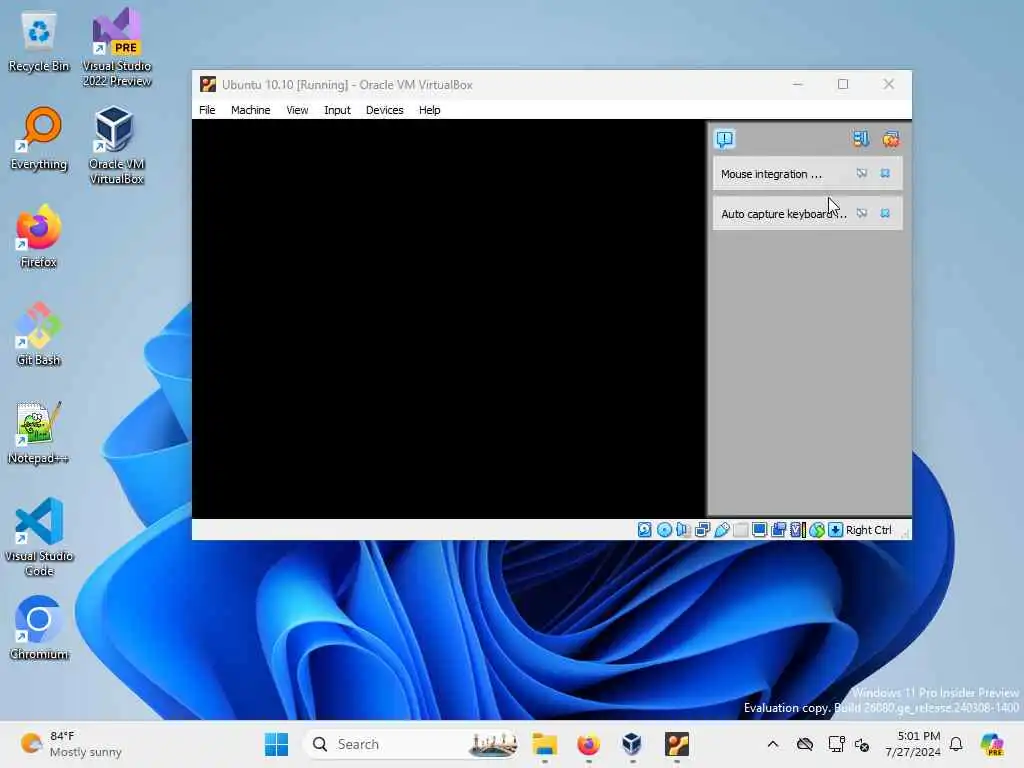This screenshot has width=1024, height=768.
Task: Click the optical disk status bar icon
Action: tap(664, 530)
